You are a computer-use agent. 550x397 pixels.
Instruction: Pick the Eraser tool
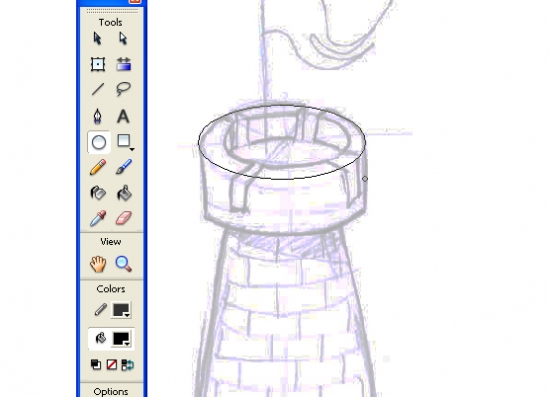tap(124, 218)
